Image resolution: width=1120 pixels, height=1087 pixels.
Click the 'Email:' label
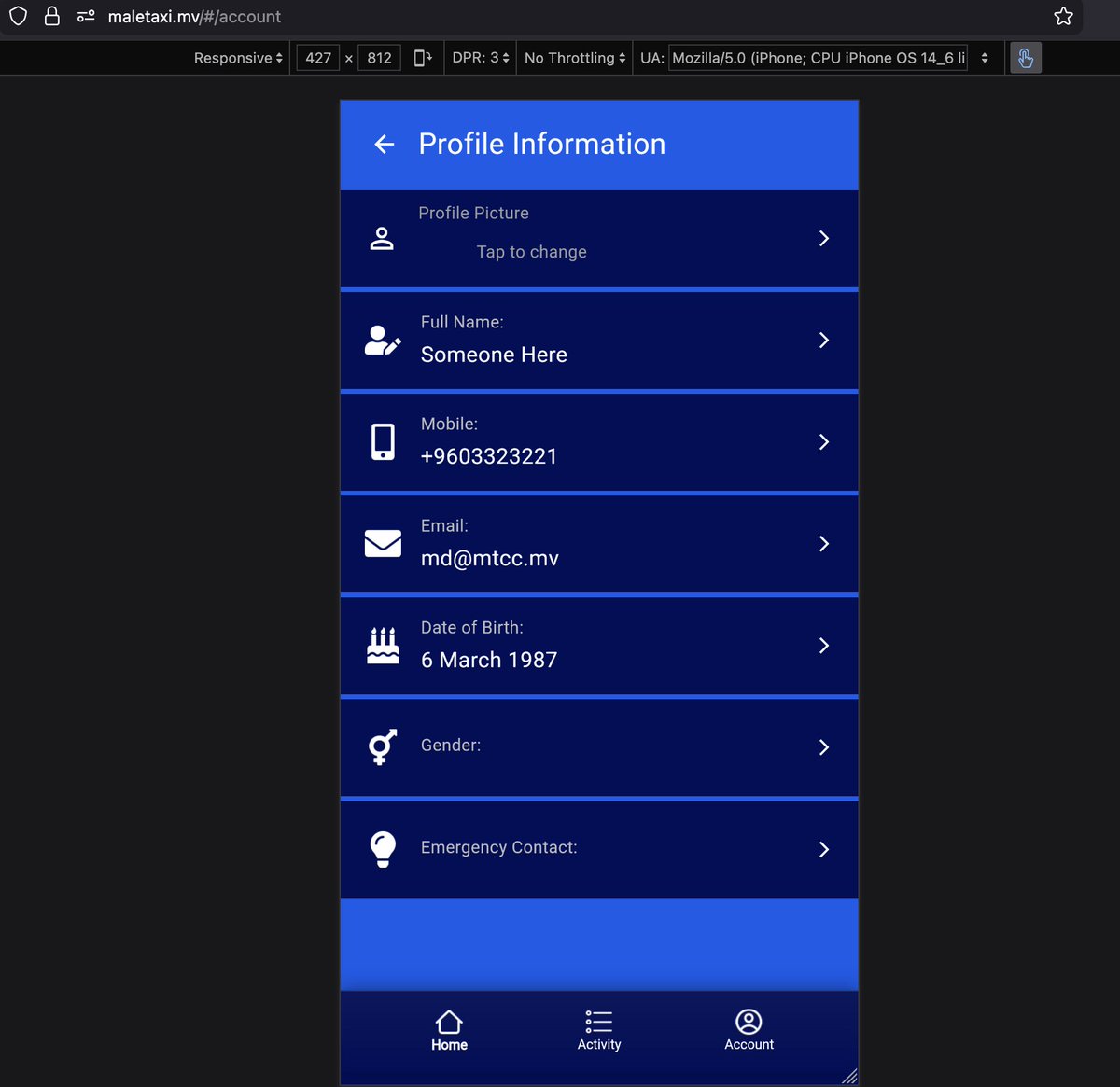pyautogui.click(x=444, y=525)
